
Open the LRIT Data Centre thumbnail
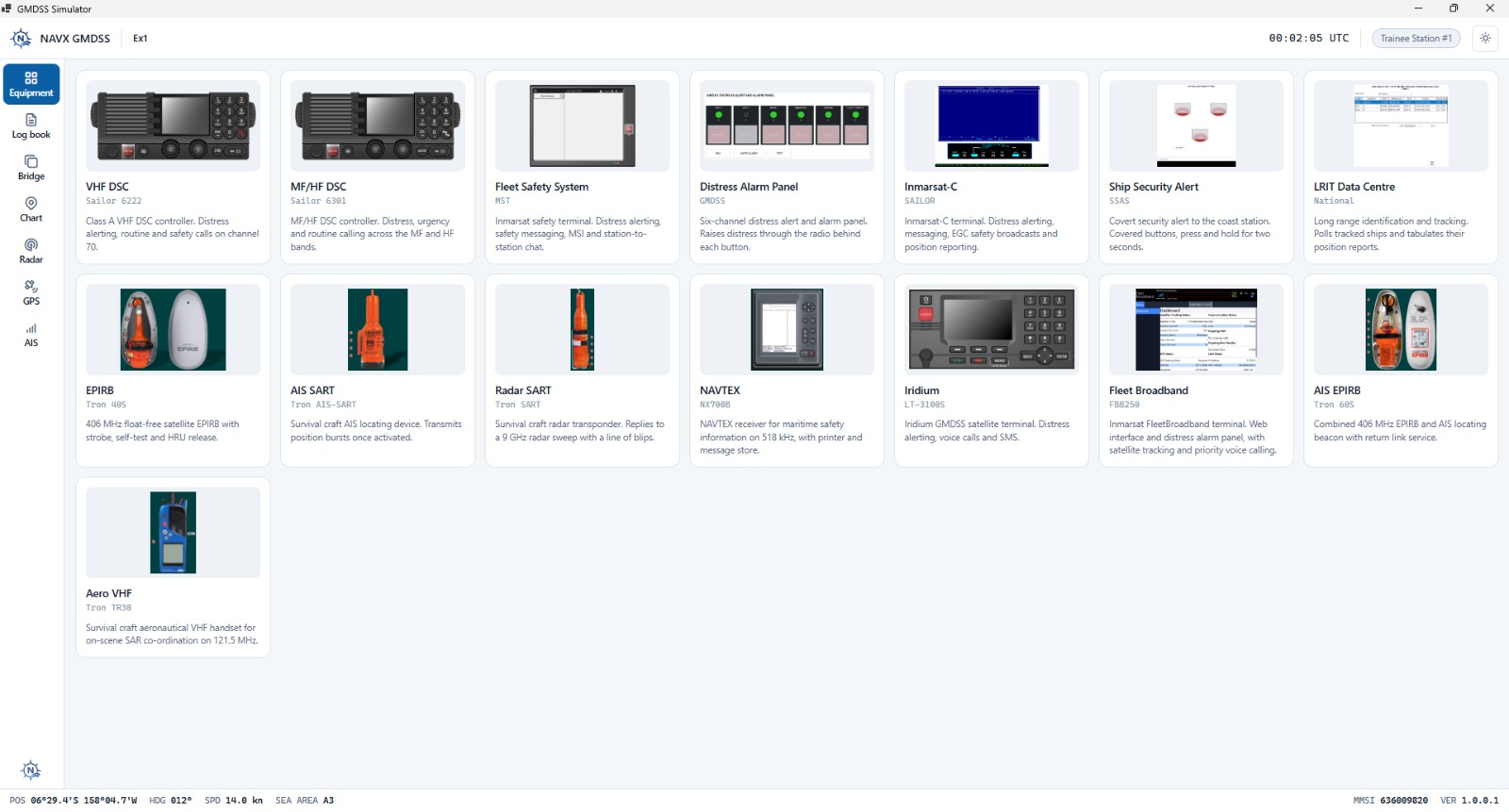click(1401, 125)
